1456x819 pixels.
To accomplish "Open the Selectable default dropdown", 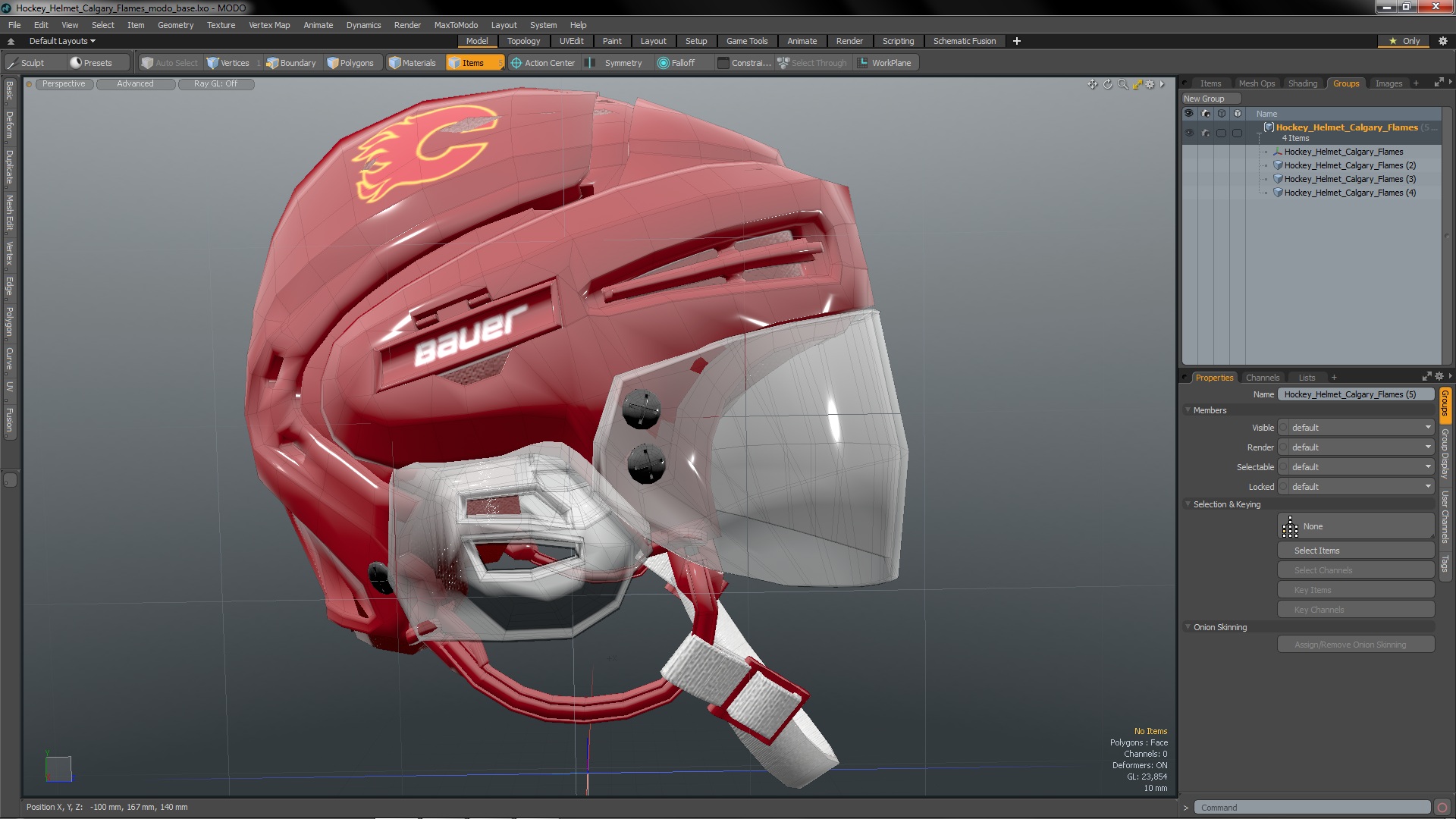I will coord(1361,467).
